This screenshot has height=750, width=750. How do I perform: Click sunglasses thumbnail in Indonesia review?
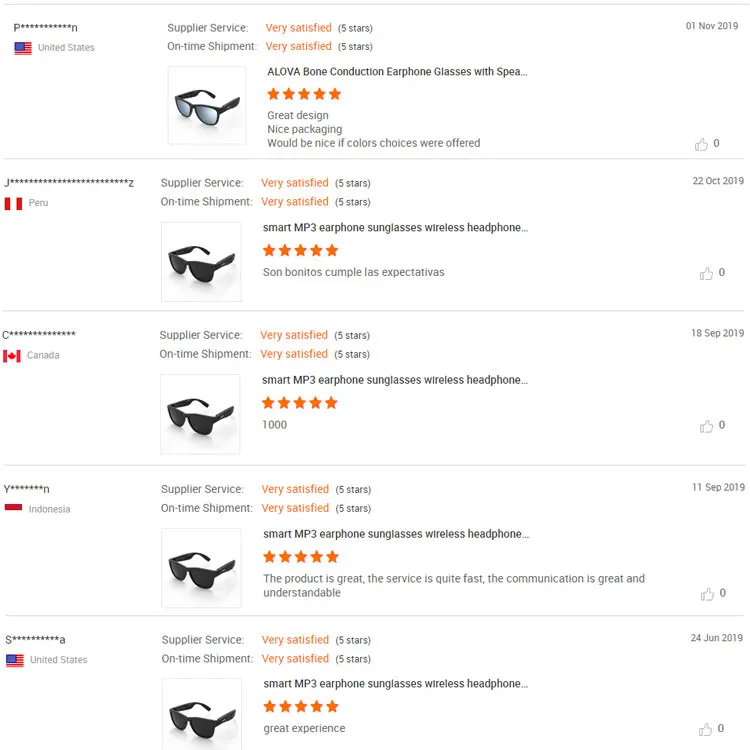[x=201, y=567]
